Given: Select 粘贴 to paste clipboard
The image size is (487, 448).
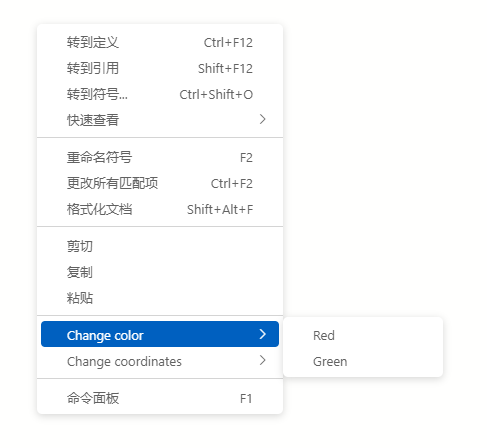Looking at the screenshot, I should point(160,298).
